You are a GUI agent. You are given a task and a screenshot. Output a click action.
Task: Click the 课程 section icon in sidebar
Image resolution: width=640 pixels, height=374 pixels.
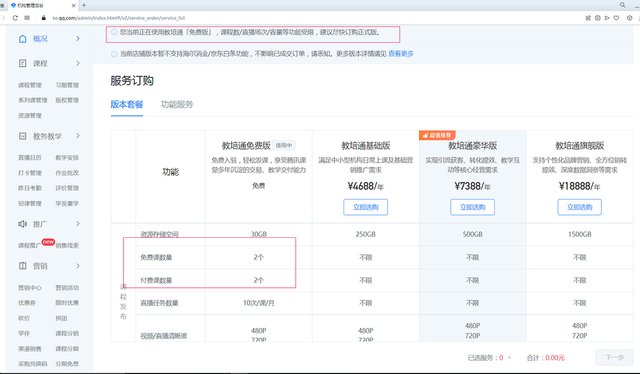[23, 63]
